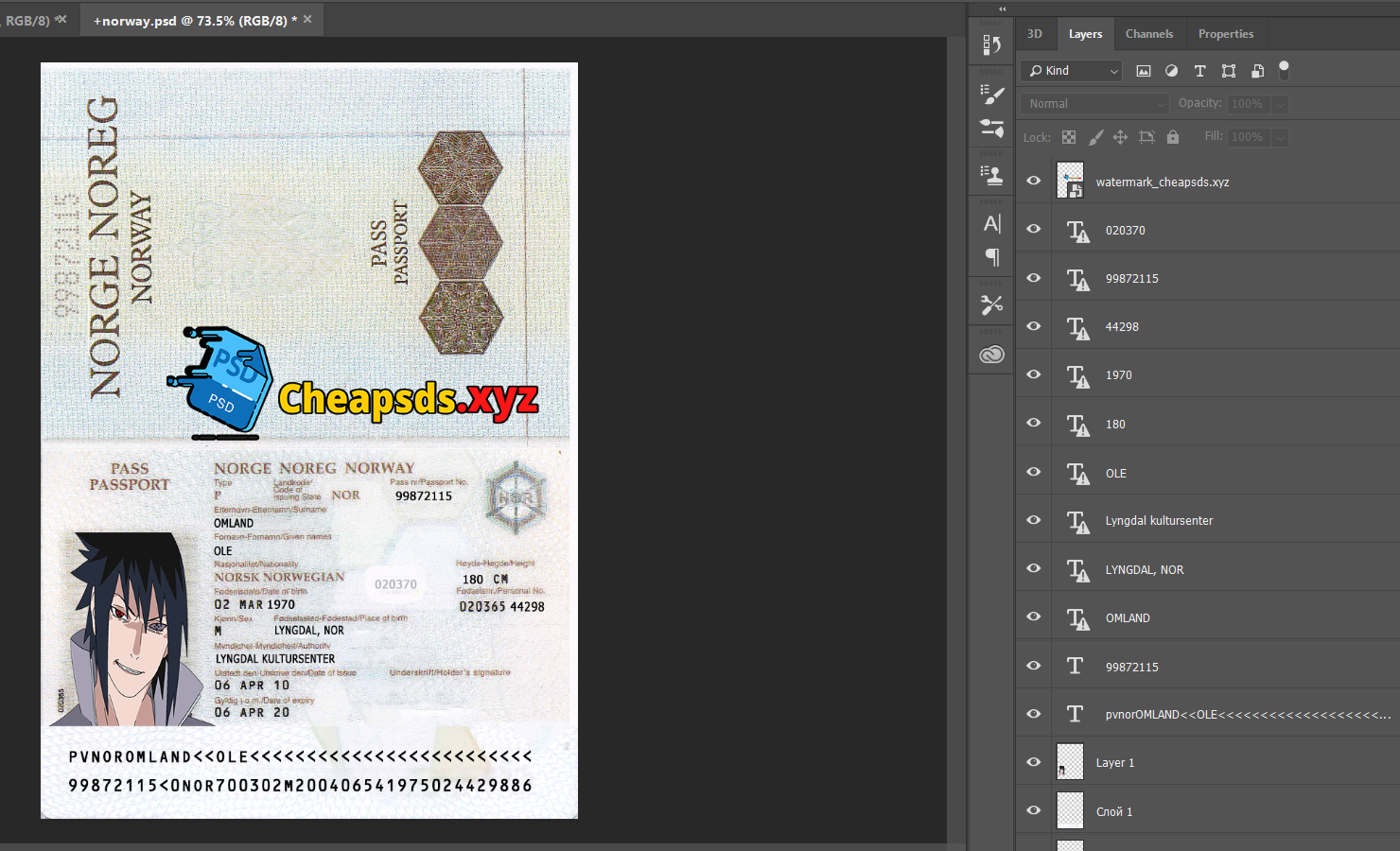Open the Normal blend mode dropdown
The height and width of the screenshot is (851, 1400).
coord(1094,104)
